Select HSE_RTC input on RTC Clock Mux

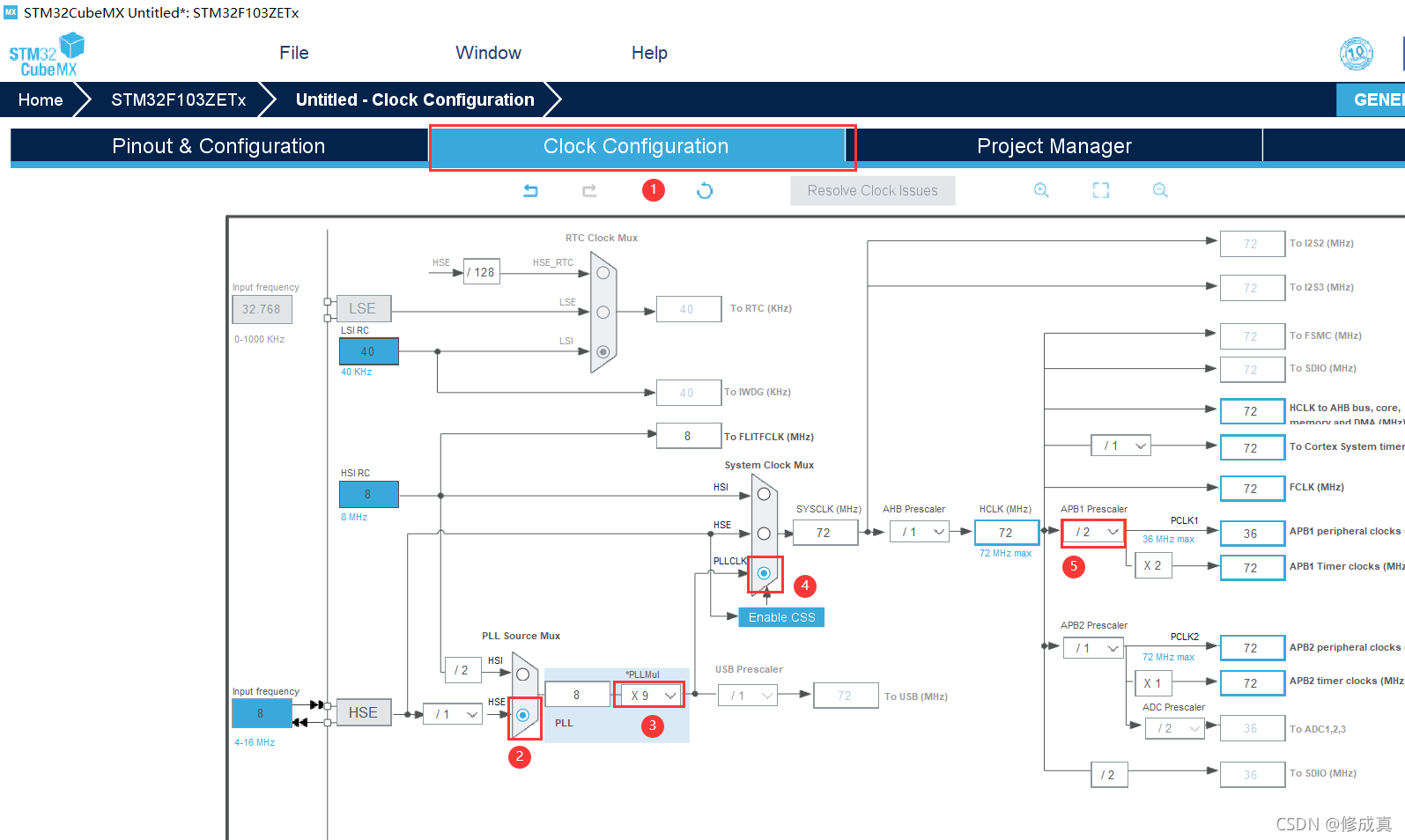pyautogui.click(x=603, y=273)
